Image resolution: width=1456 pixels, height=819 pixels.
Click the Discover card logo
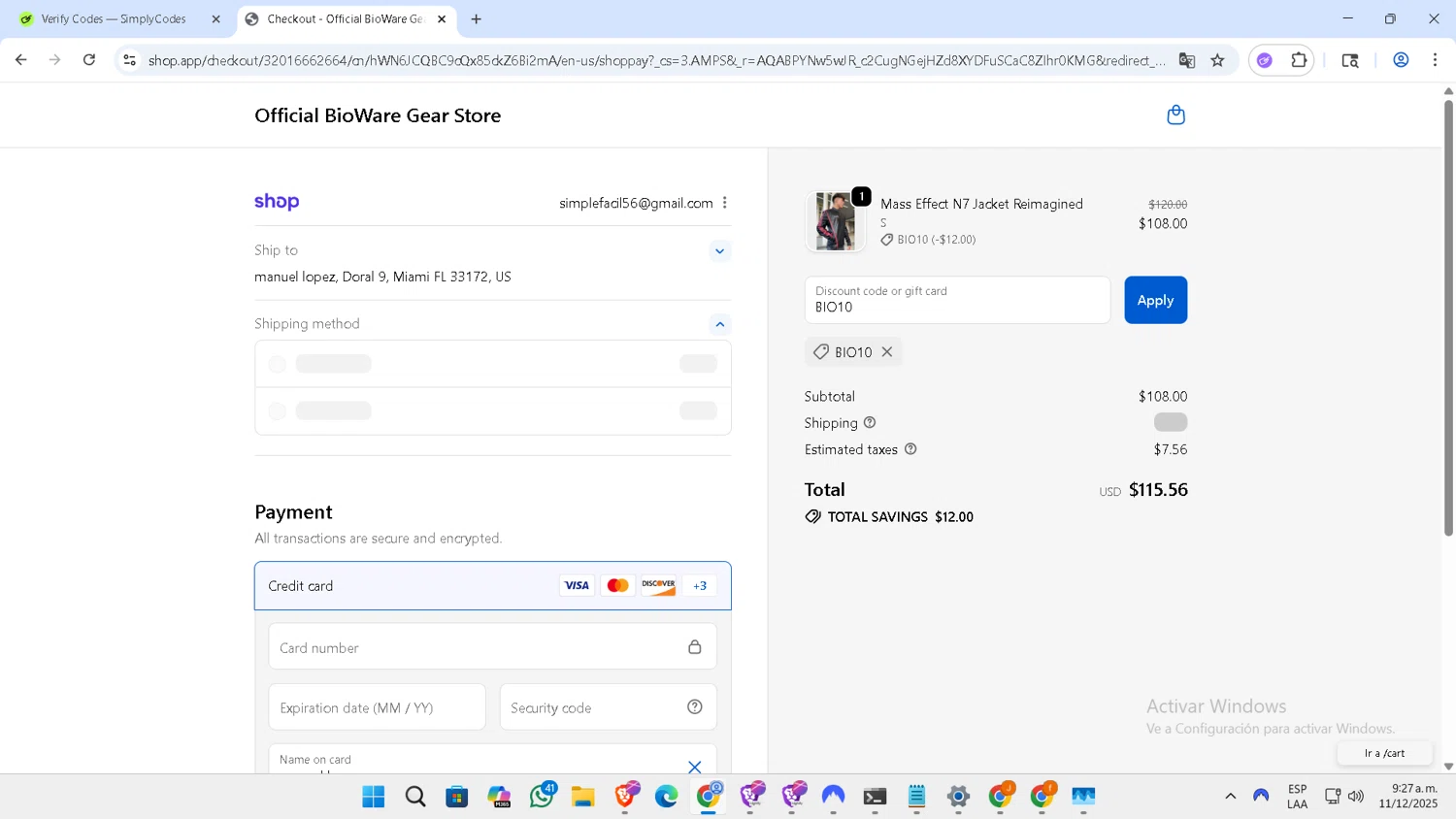[x=658, y=585]
